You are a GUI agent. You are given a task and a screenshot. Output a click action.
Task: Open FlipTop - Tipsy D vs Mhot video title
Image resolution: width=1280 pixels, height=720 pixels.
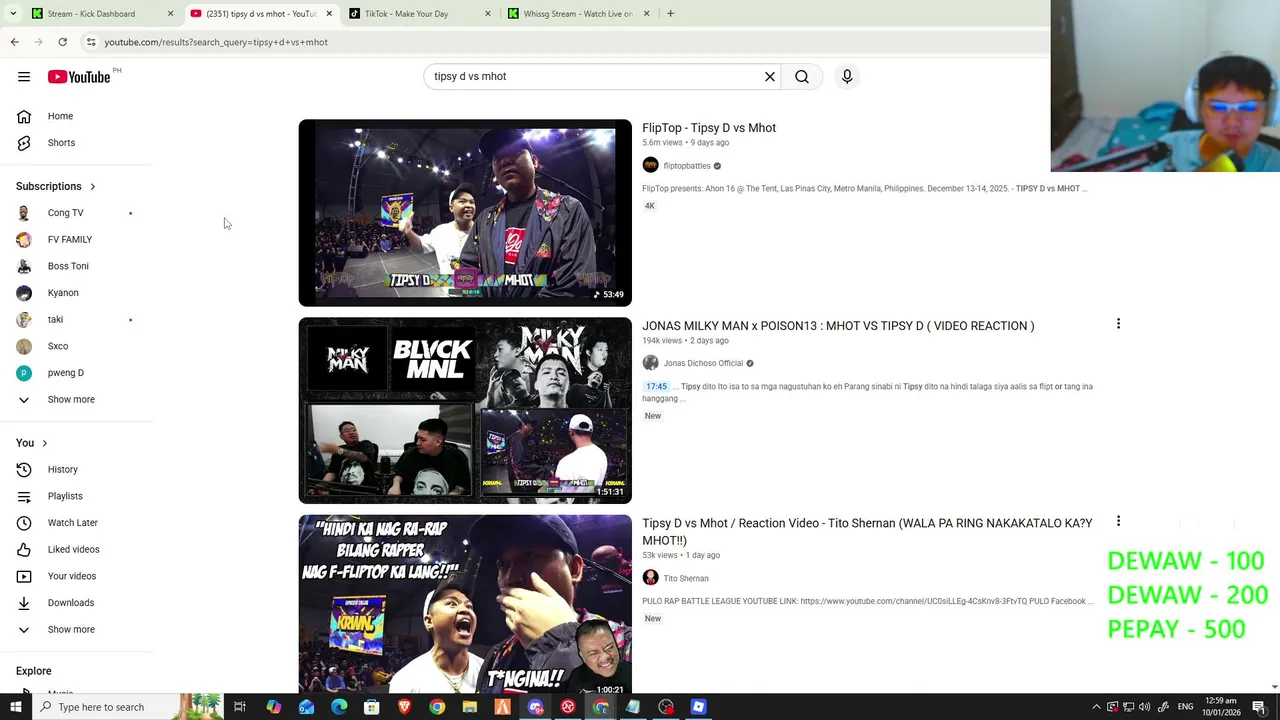pyautogui.click(x=709, y=128)
